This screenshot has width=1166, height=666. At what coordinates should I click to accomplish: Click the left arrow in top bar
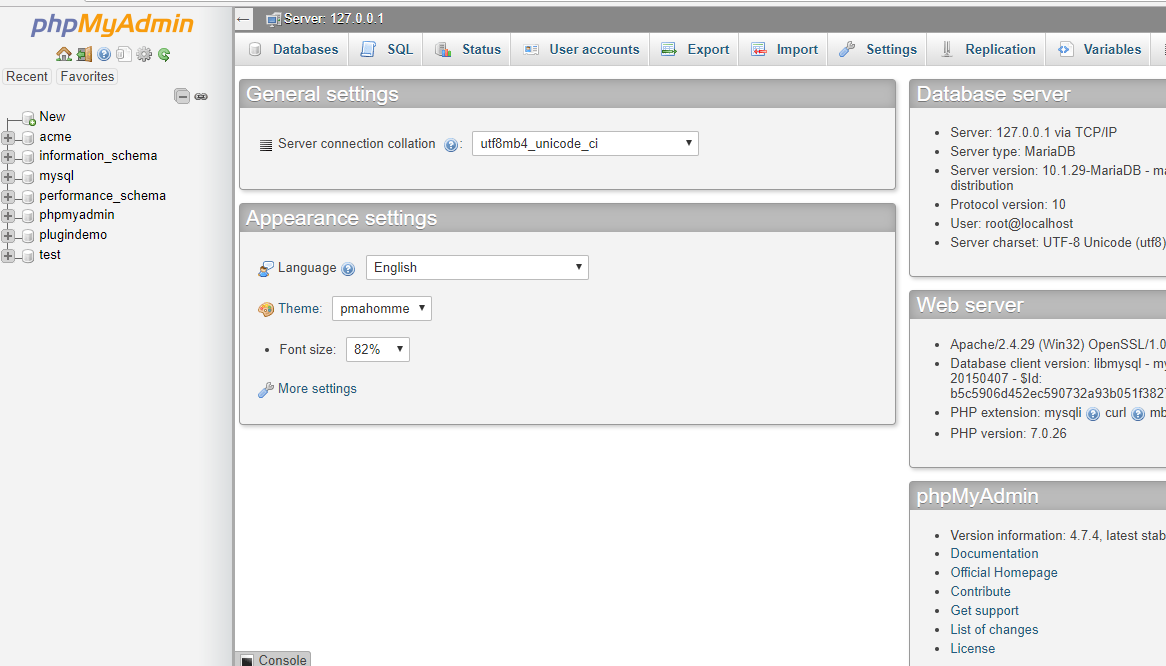243,19
